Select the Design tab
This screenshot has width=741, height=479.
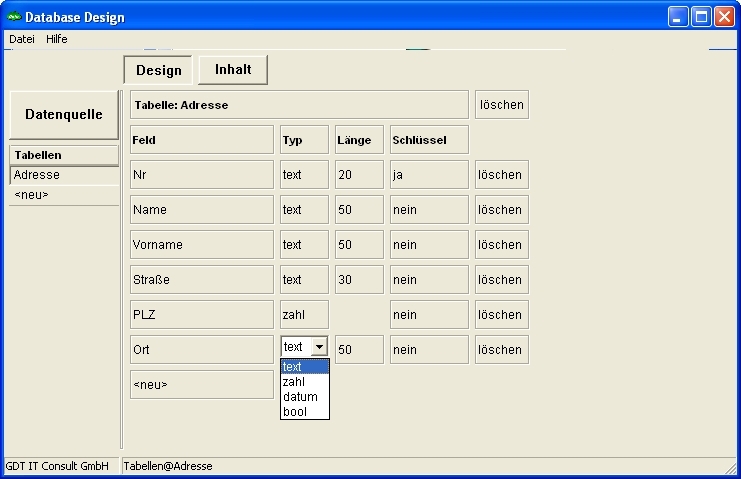coord(159,70)
